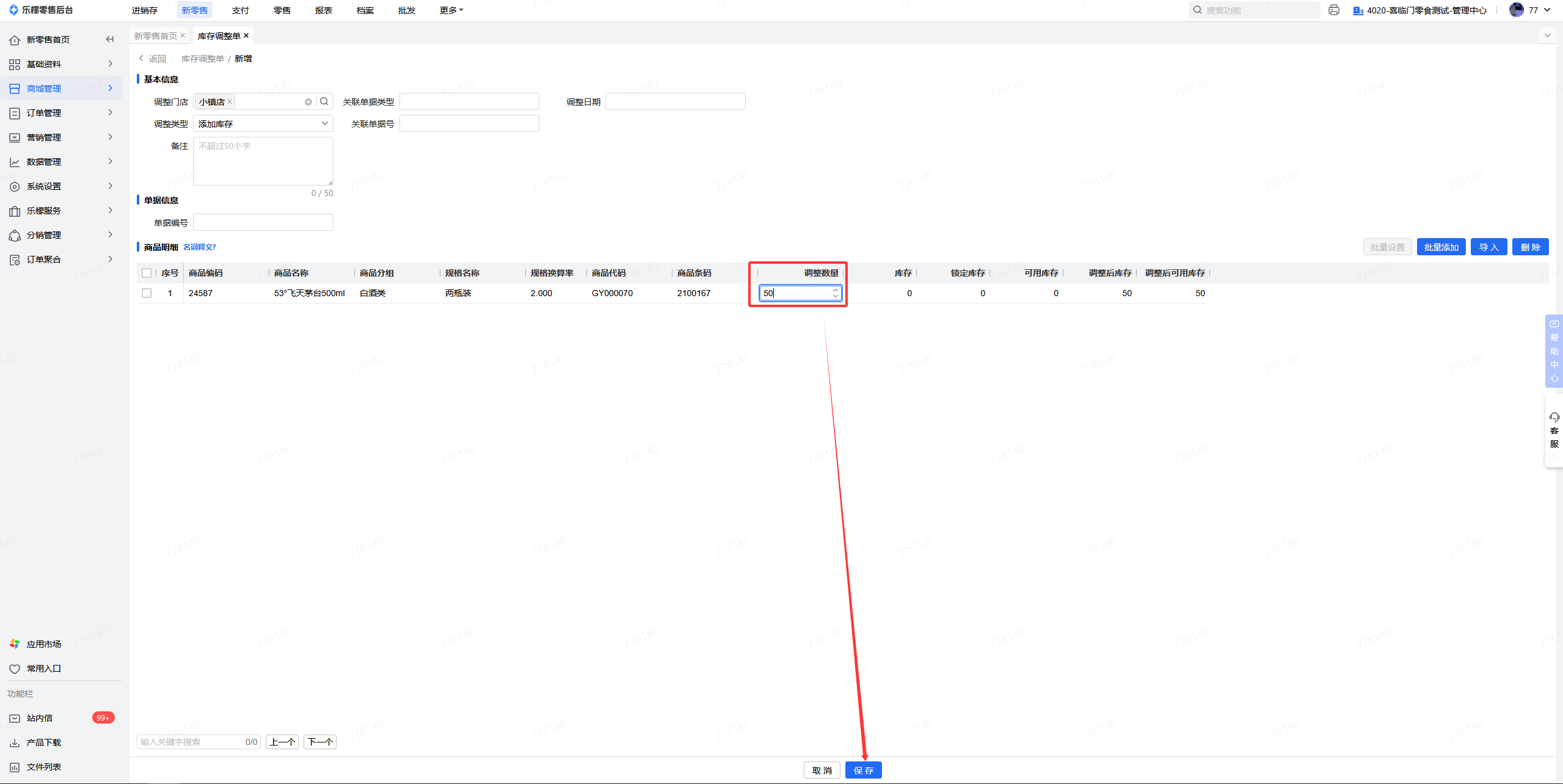Open 站内信 mail icon in sidebar
1563x784 pixels.
15,718
